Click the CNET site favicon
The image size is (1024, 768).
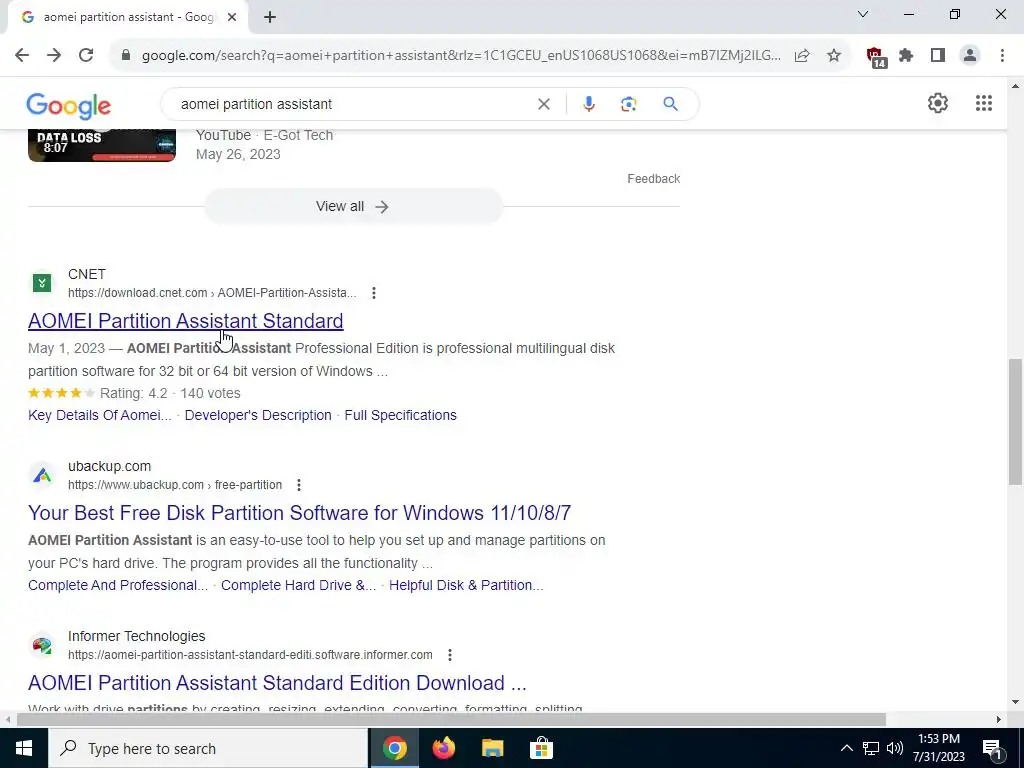click(42, 283)
